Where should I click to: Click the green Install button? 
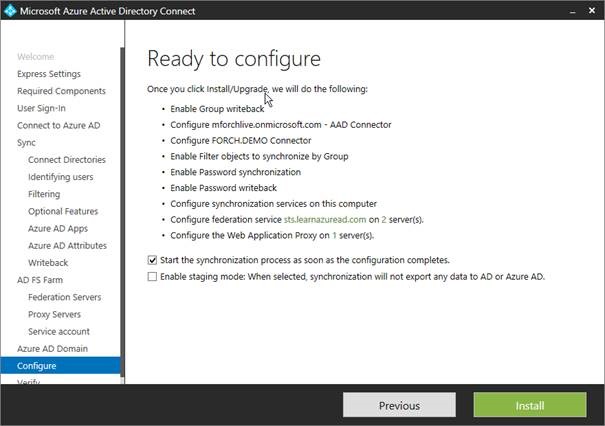point(530,405)
